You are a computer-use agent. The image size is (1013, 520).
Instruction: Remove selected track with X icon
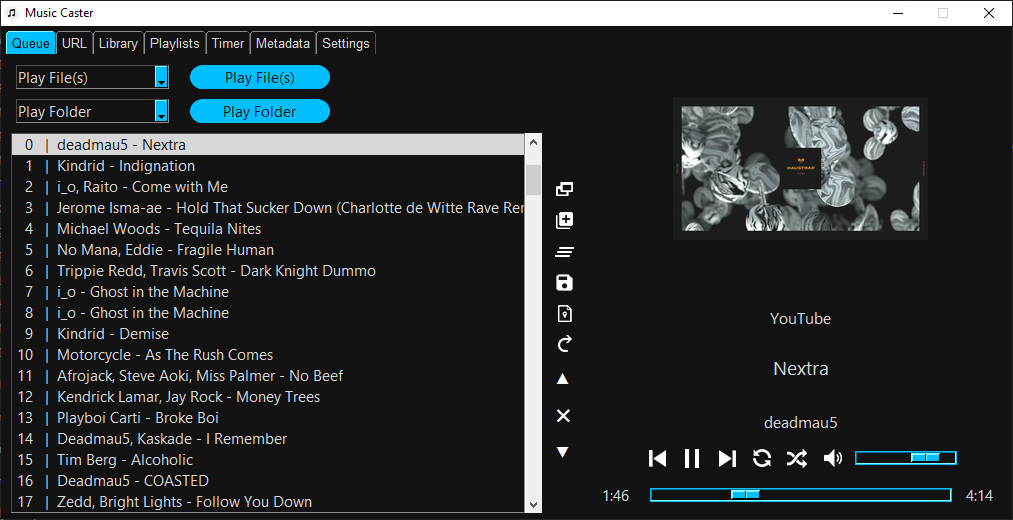tap(563, 416)
